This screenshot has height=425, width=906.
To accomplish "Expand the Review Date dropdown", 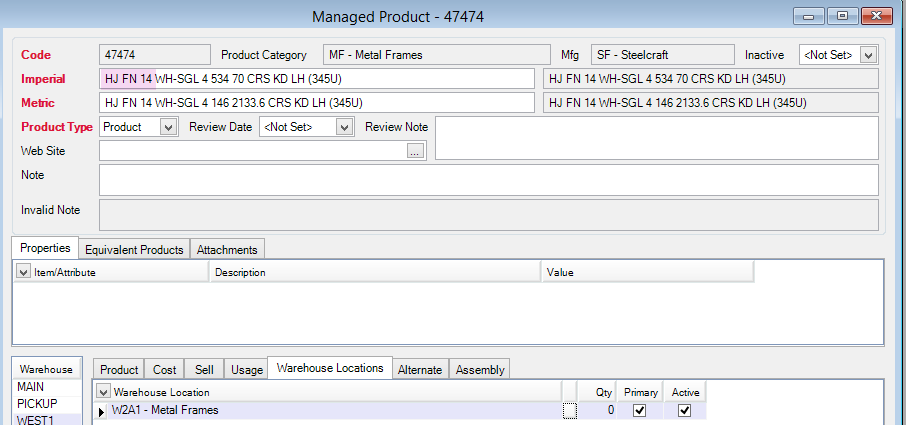I will pos(344,127).
